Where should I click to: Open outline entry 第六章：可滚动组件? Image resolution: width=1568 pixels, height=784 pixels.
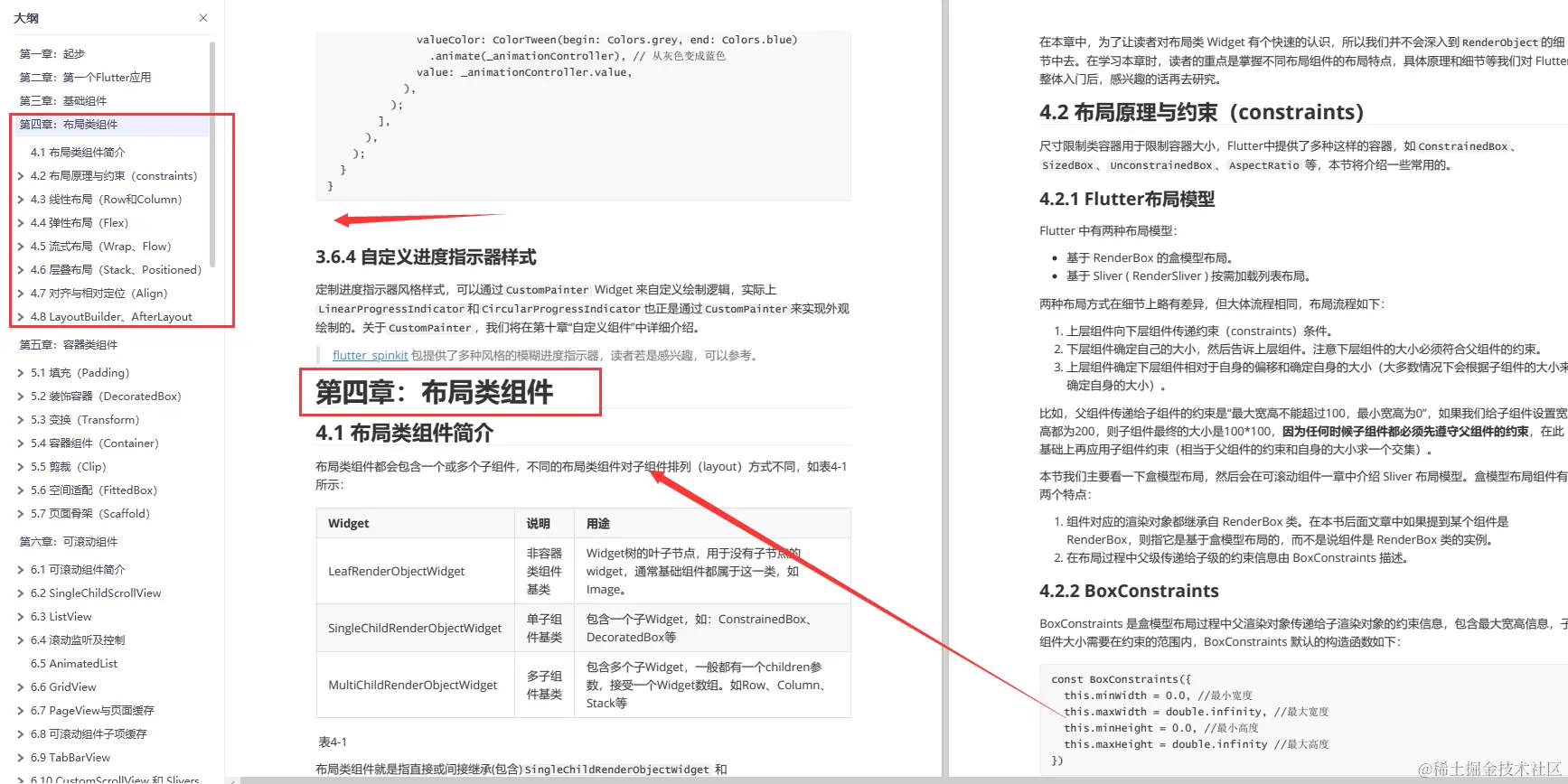pos(69,541)
